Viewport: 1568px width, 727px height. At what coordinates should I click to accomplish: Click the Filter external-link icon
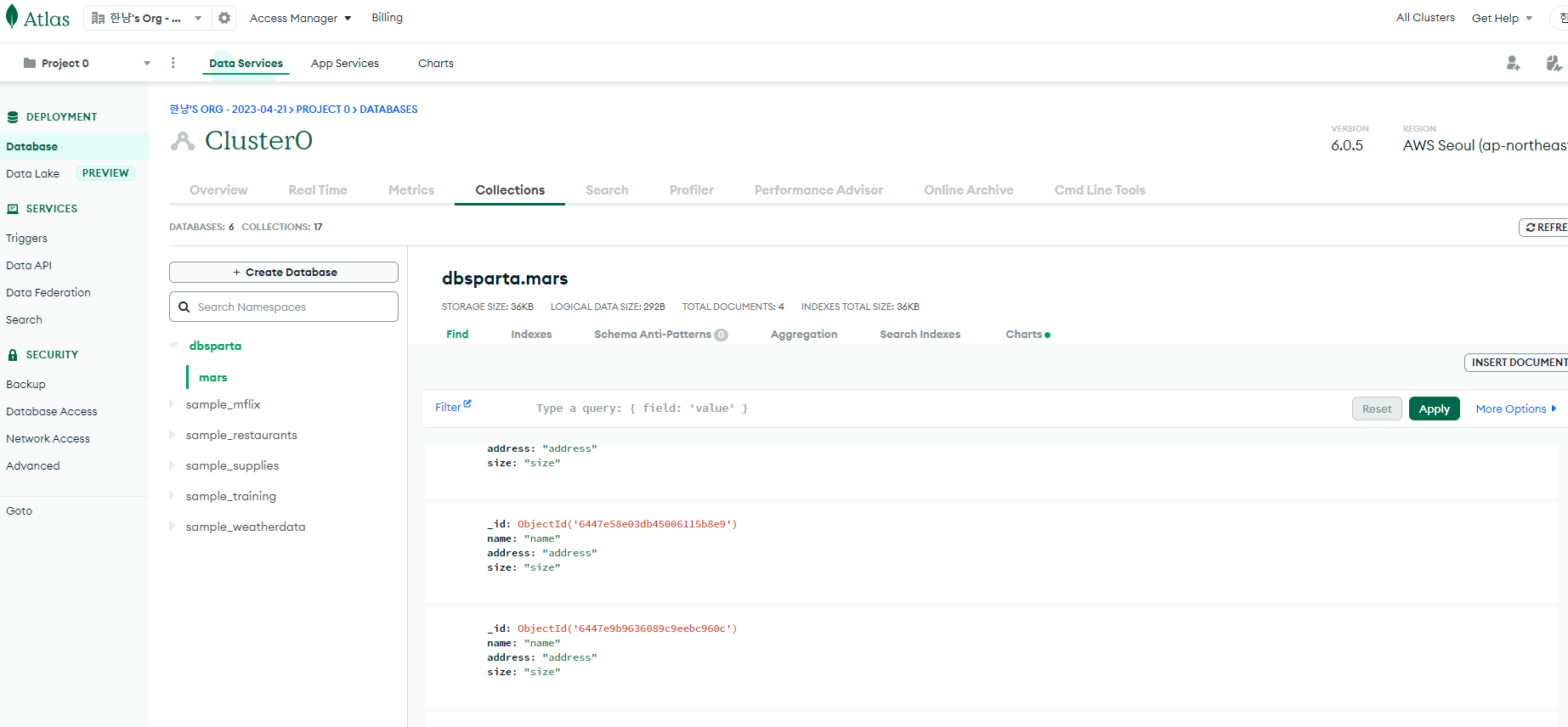[467, 404]
